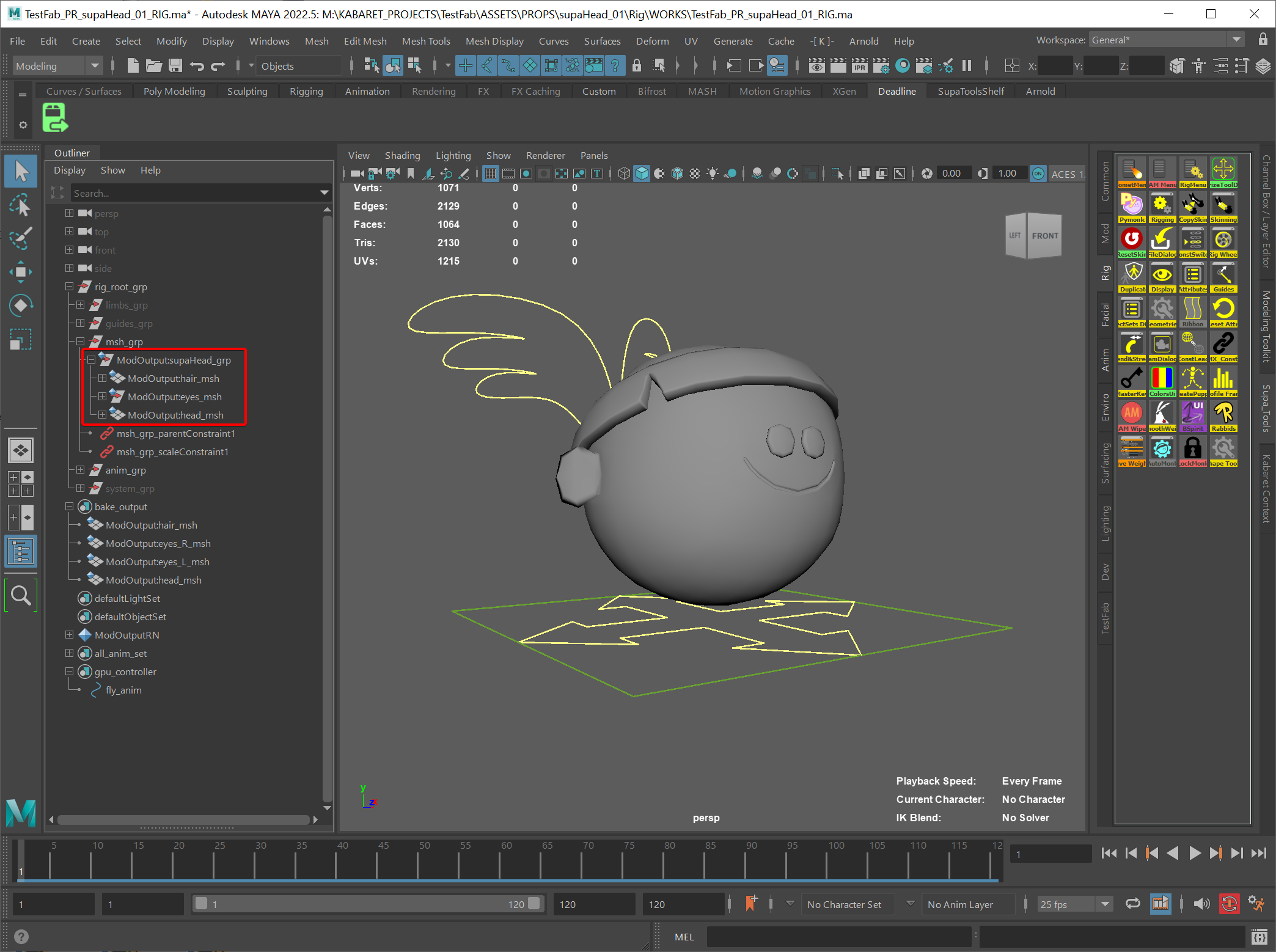
Task: Toggle the auto keyframe button
Action: [x=1229, y=904]
